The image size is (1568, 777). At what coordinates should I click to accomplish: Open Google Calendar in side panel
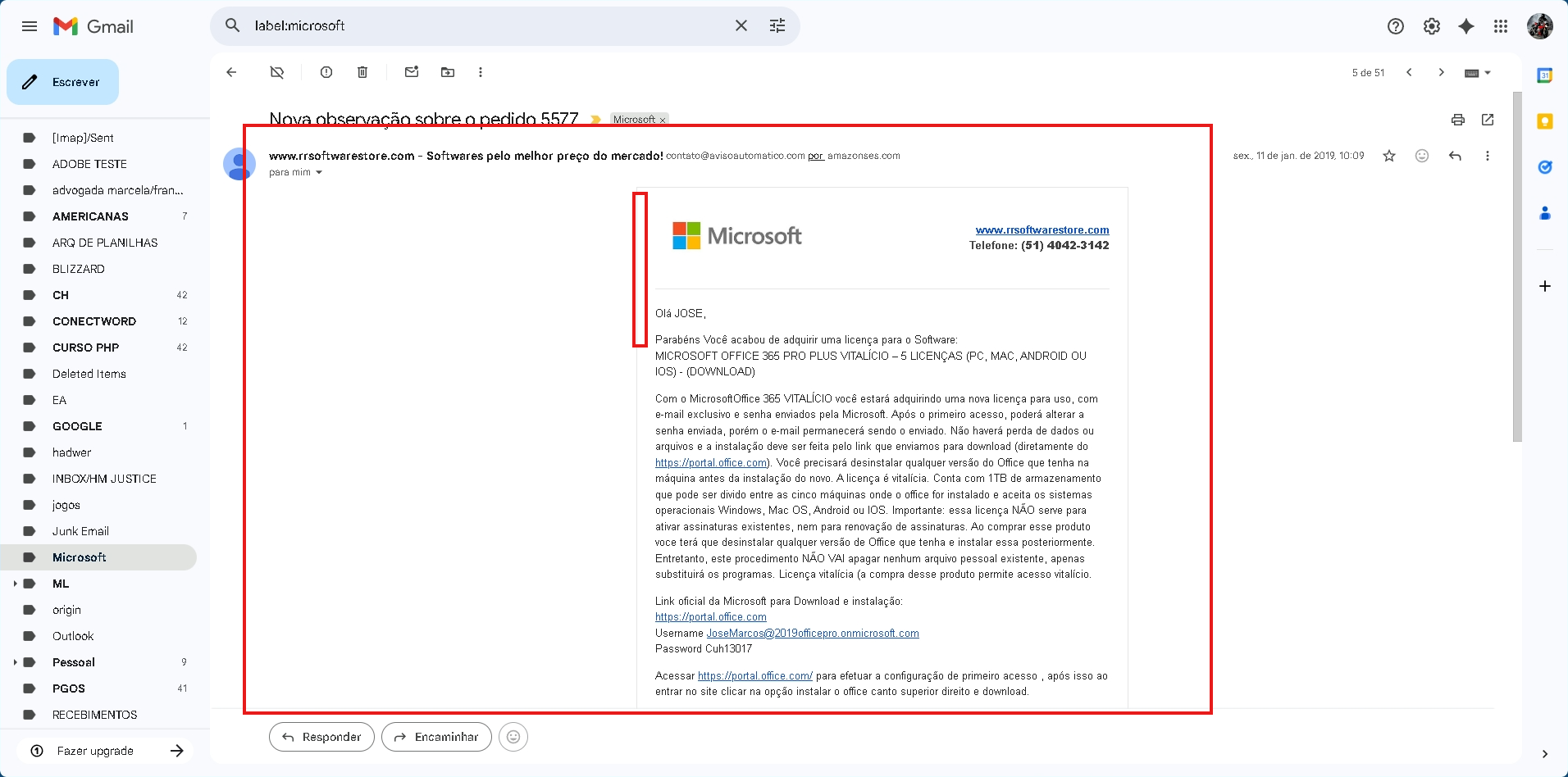point(1545,75)
